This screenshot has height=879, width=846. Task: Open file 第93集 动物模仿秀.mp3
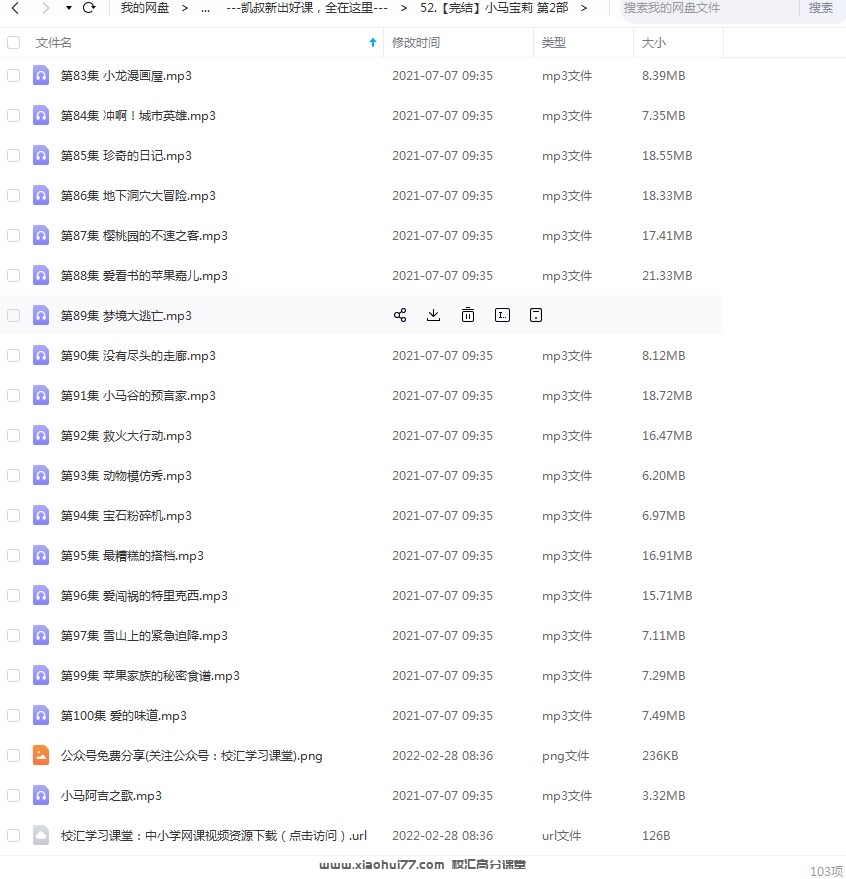pyautogui.click(x=126, y=475)
